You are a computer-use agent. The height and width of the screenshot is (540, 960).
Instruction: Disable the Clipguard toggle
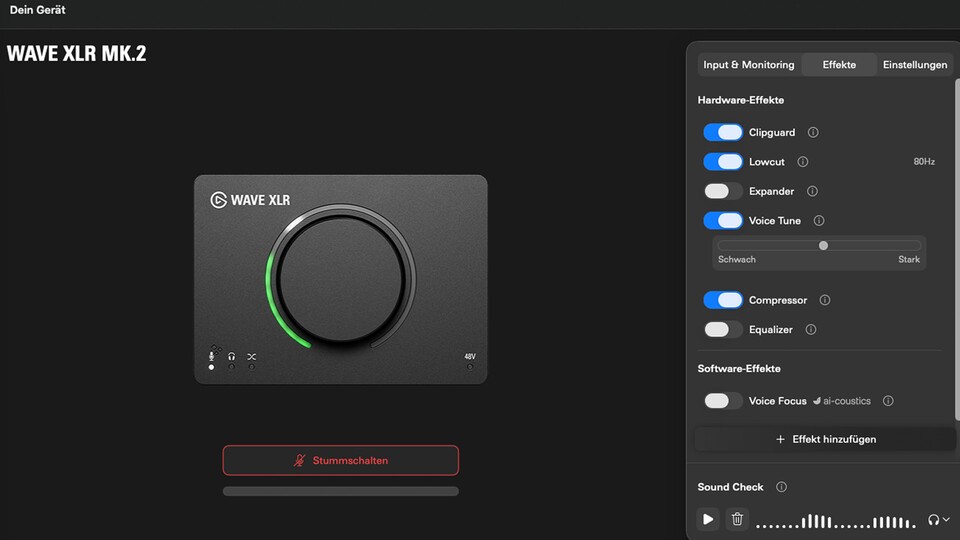[x=723, y=132]
